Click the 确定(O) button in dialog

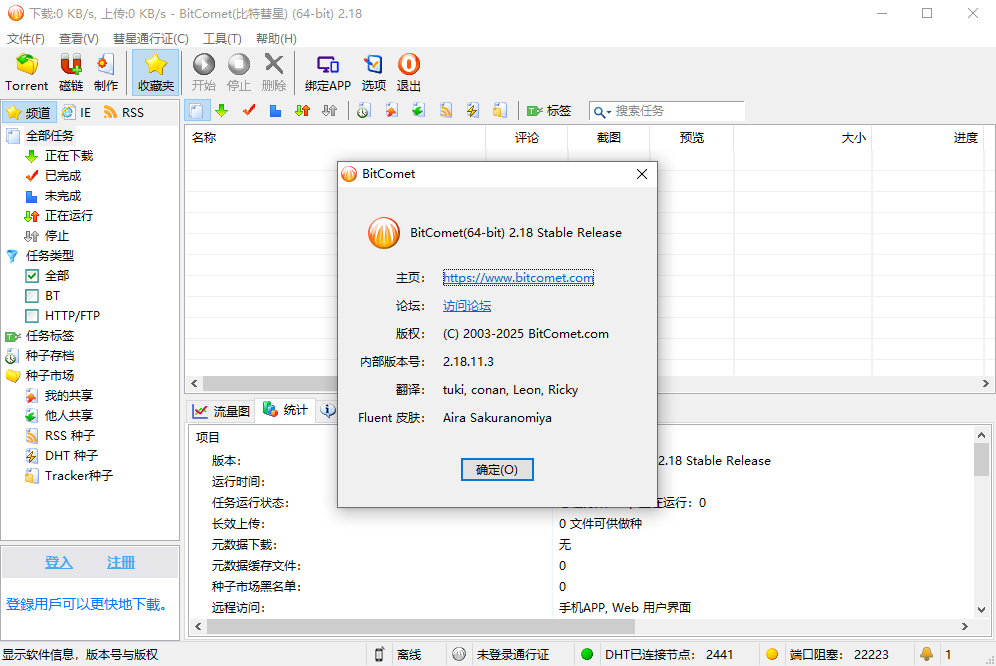(497, 470)
